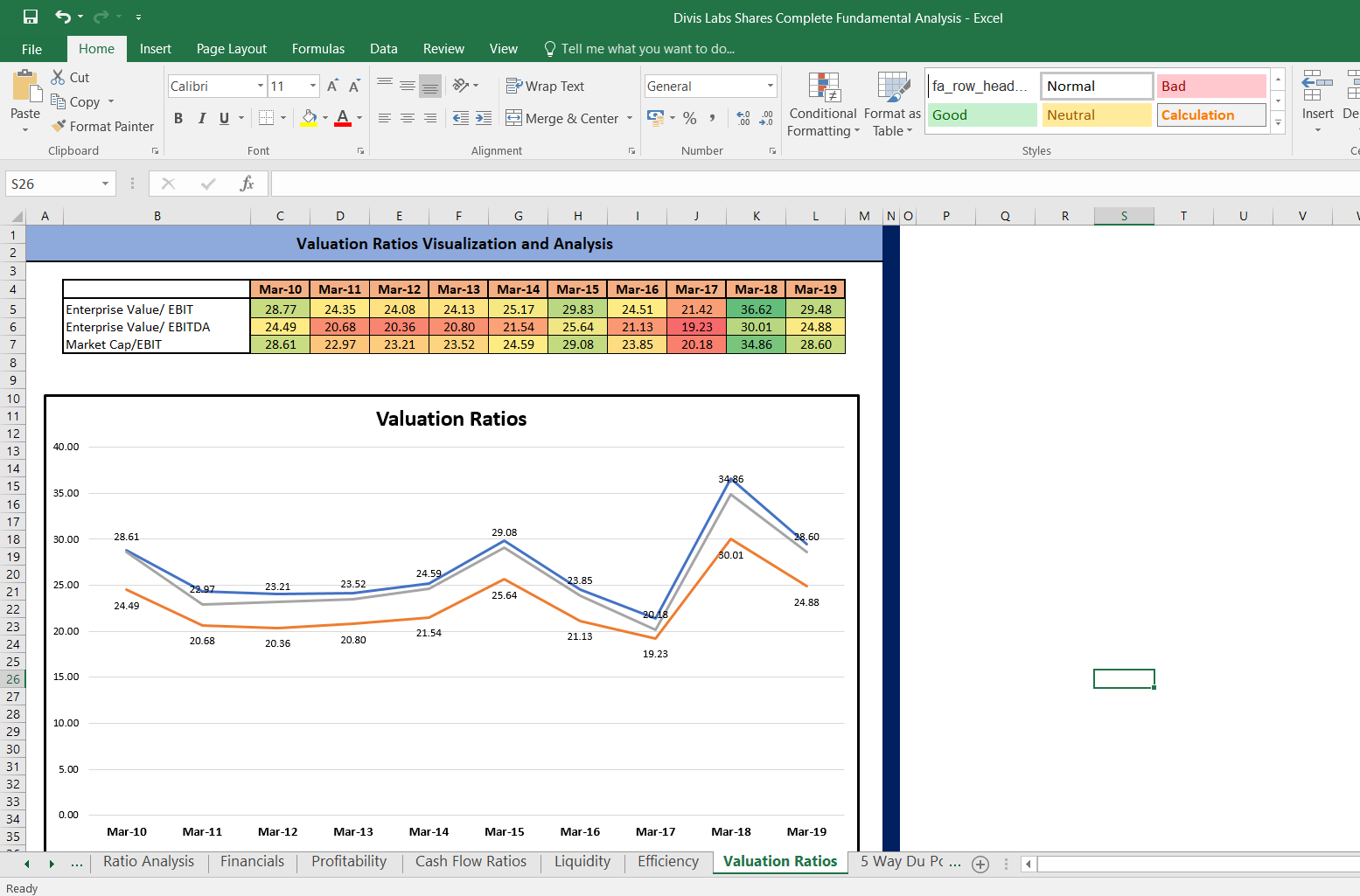
Task: Open the font color dropdown arrow
Action: (x=359, y=117)
